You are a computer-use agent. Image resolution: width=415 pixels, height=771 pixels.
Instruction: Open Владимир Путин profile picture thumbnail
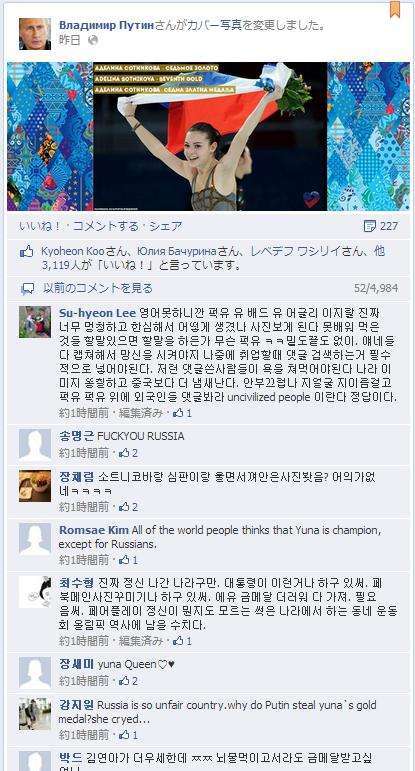(35, 34)
